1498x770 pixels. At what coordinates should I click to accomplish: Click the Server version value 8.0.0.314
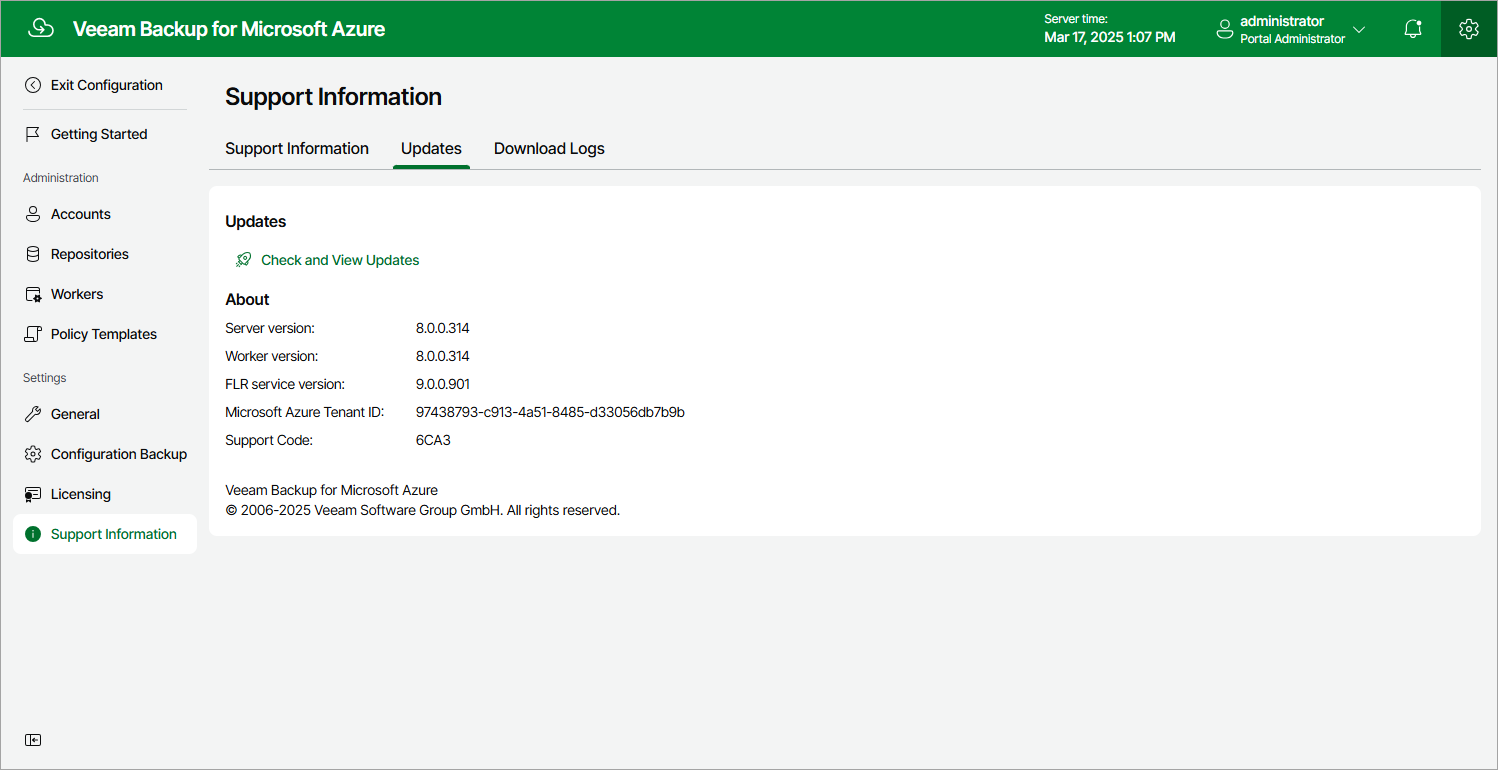(x=443, y=328)
